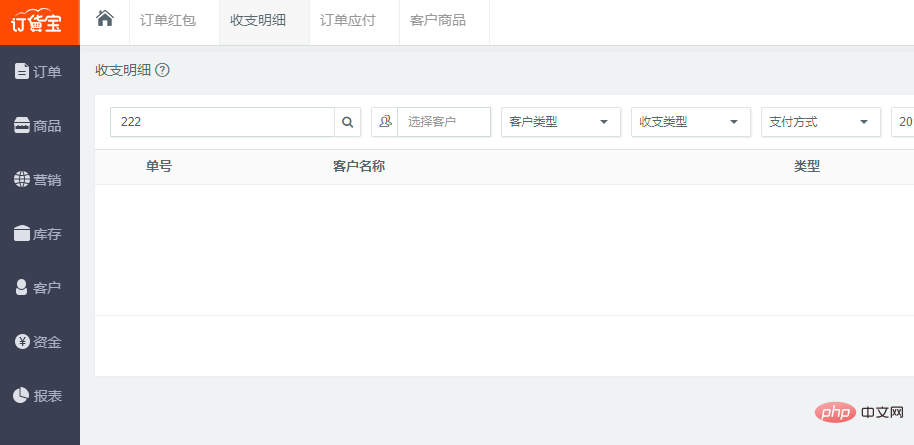Focus the search field containing 222

point(222,122)
